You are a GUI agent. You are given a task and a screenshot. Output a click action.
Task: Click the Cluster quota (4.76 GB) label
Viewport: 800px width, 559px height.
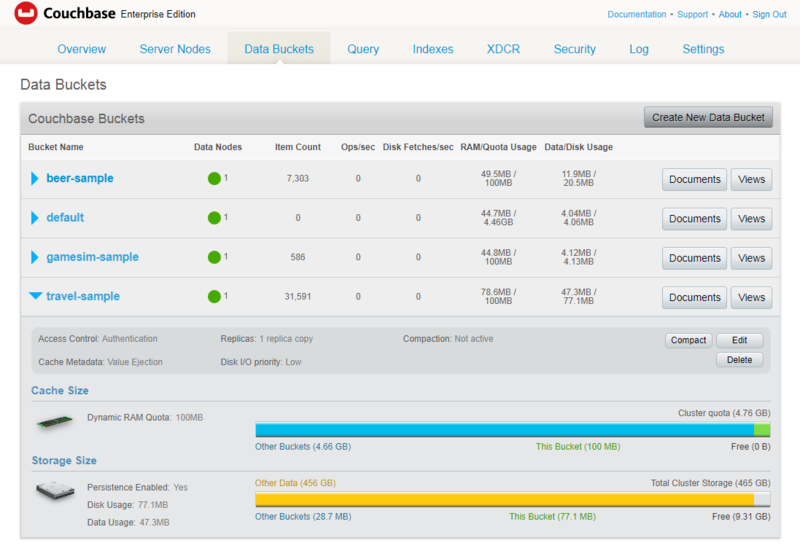coord(724,413)
